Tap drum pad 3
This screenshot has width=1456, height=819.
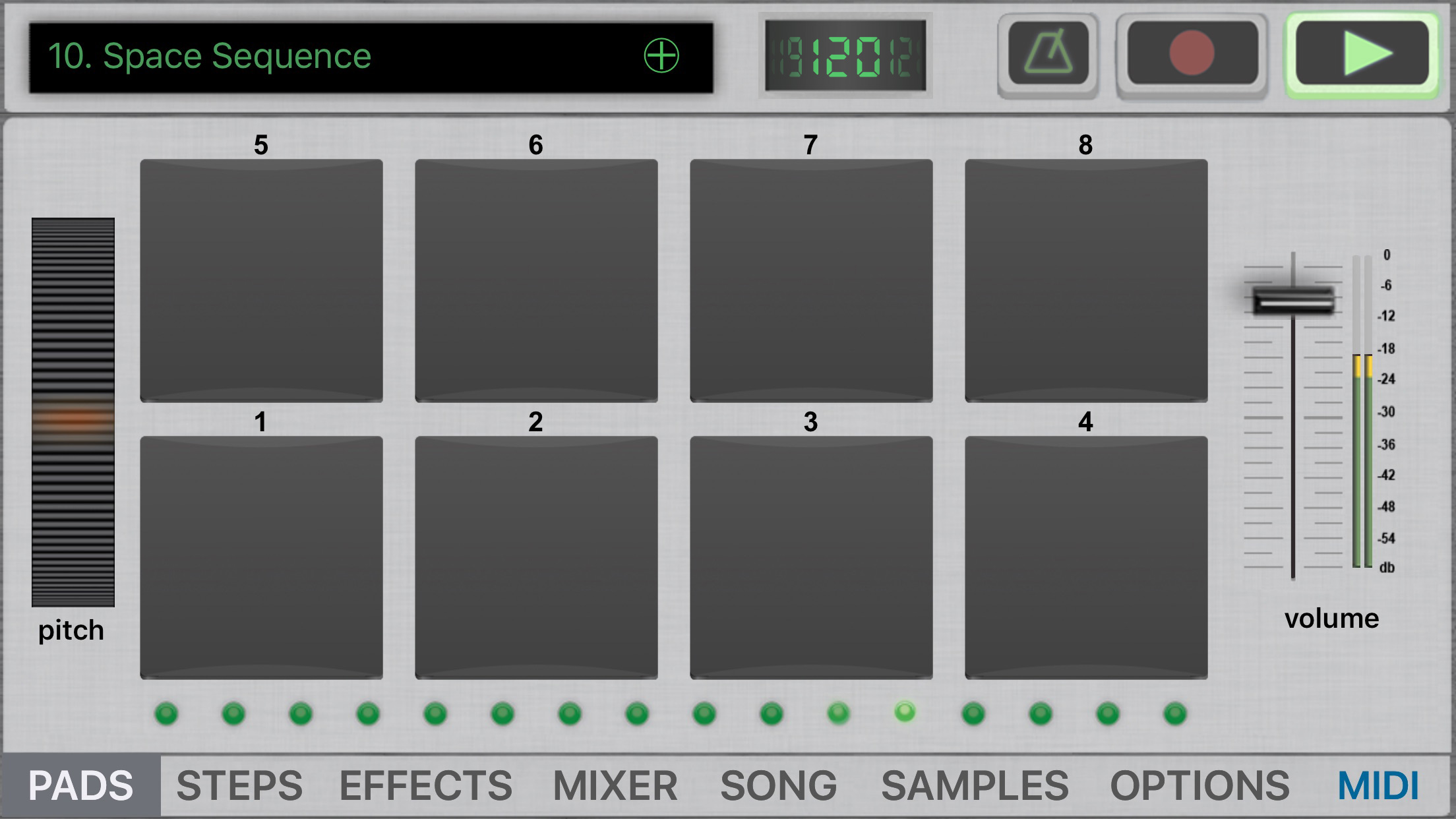pos(811,557)
